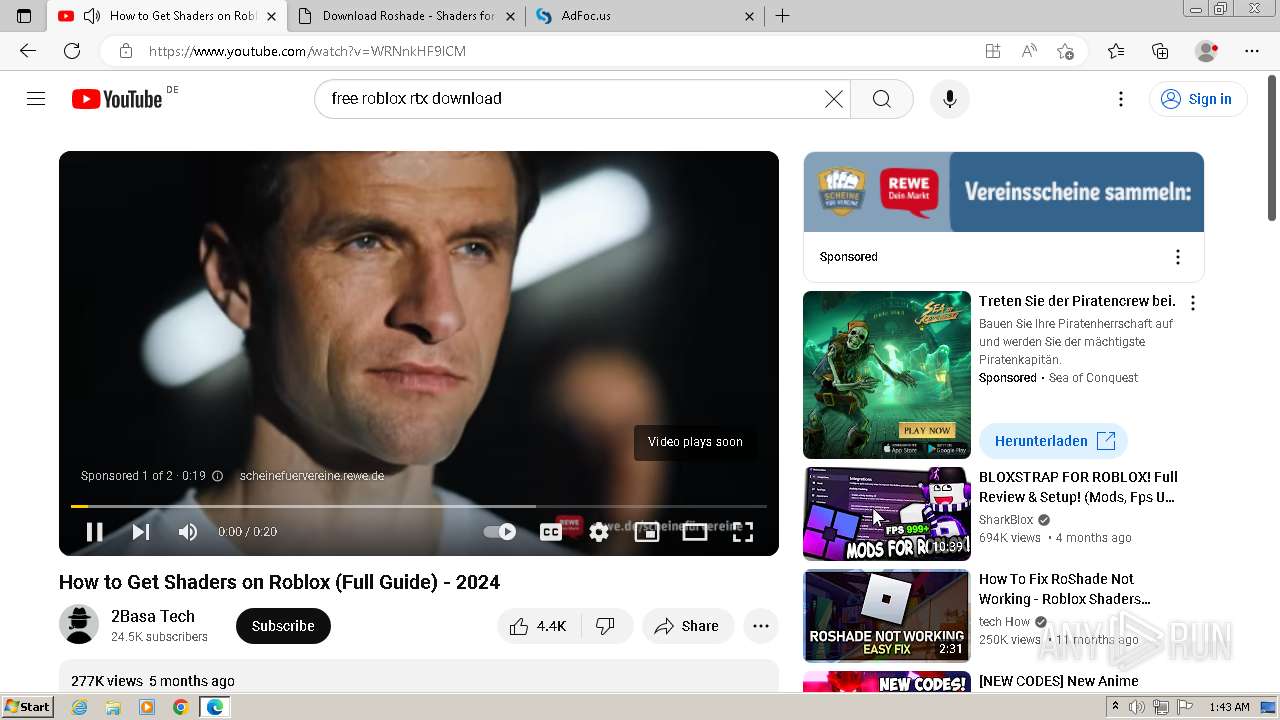Close the AdFoc.us tab

749,16
